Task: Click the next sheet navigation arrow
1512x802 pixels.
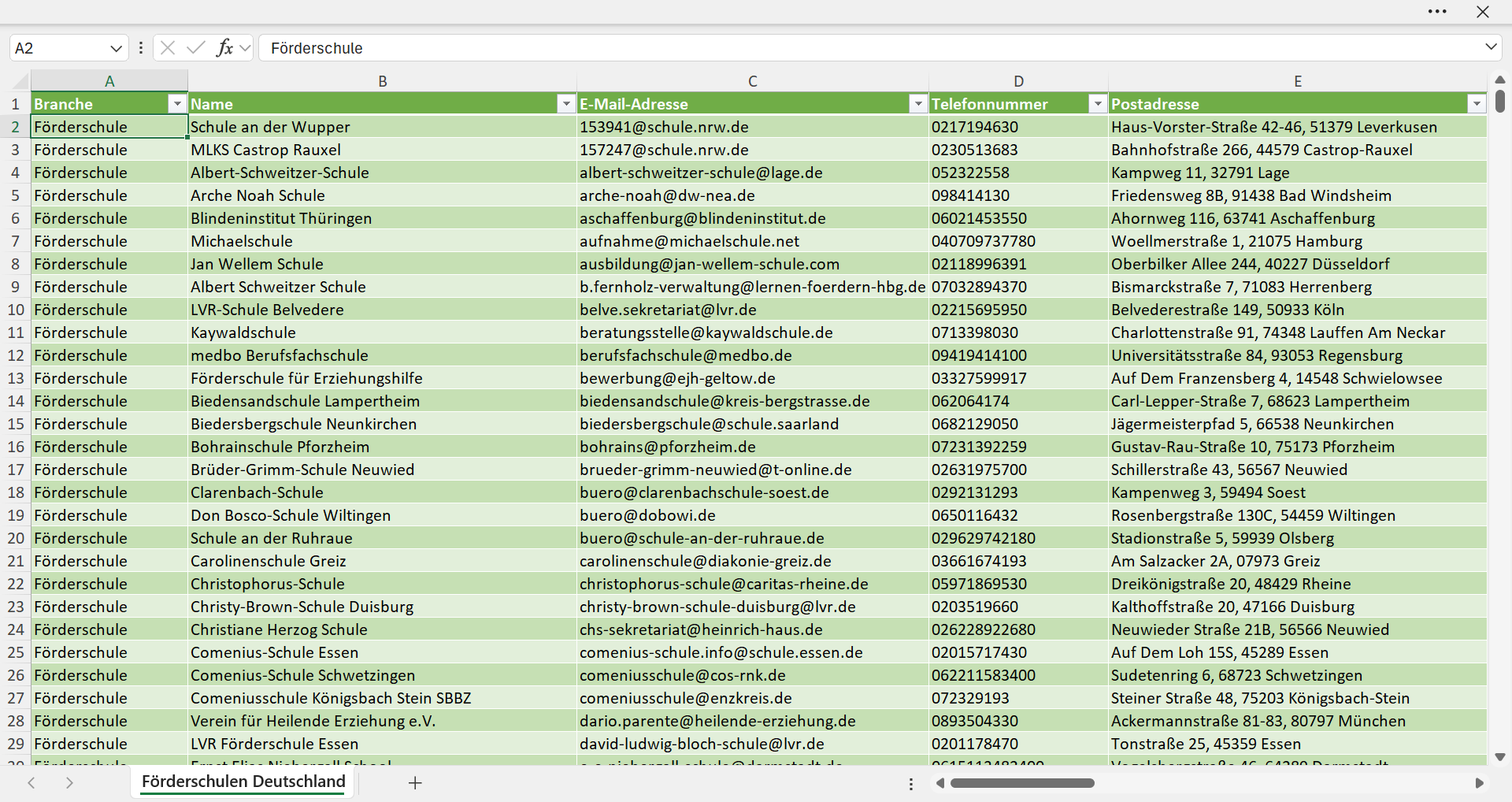Action: point(69,783)
